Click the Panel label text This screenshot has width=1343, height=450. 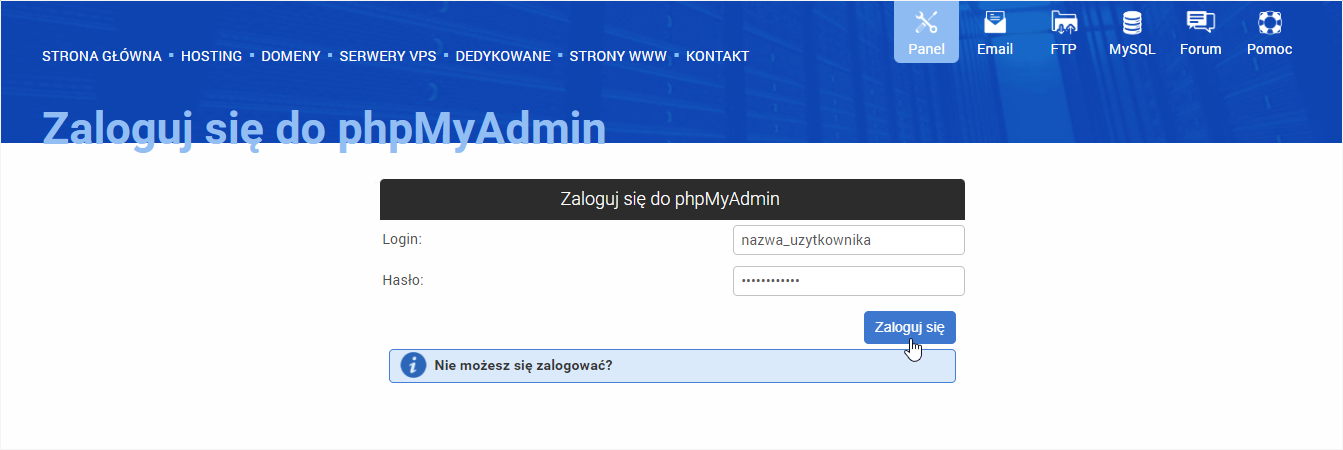(926, 49)
